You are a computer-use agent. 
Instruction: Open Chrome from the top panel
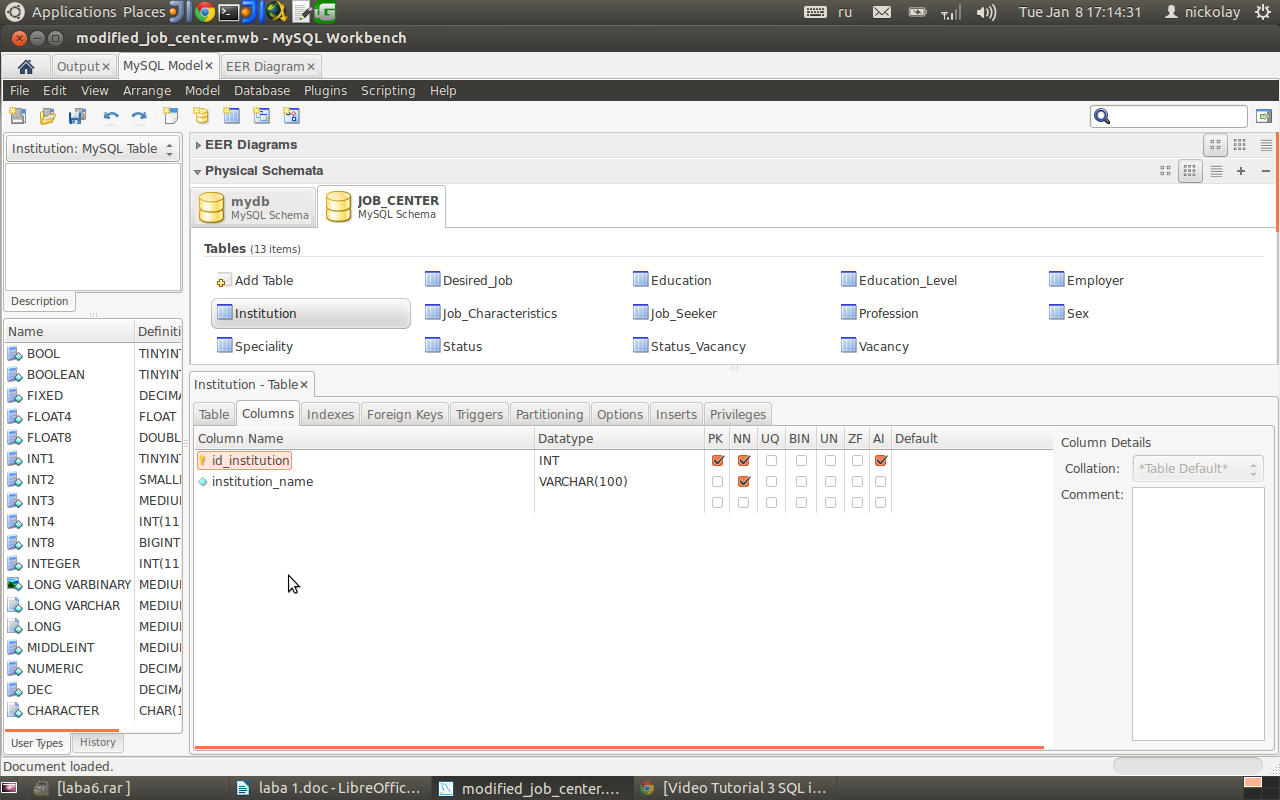click(204, 12)
